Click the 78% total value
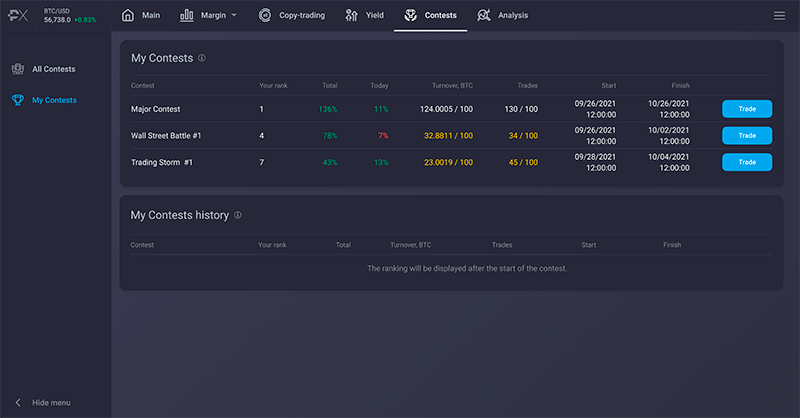This screenshot has height=418, width=800. pos(330,136)
